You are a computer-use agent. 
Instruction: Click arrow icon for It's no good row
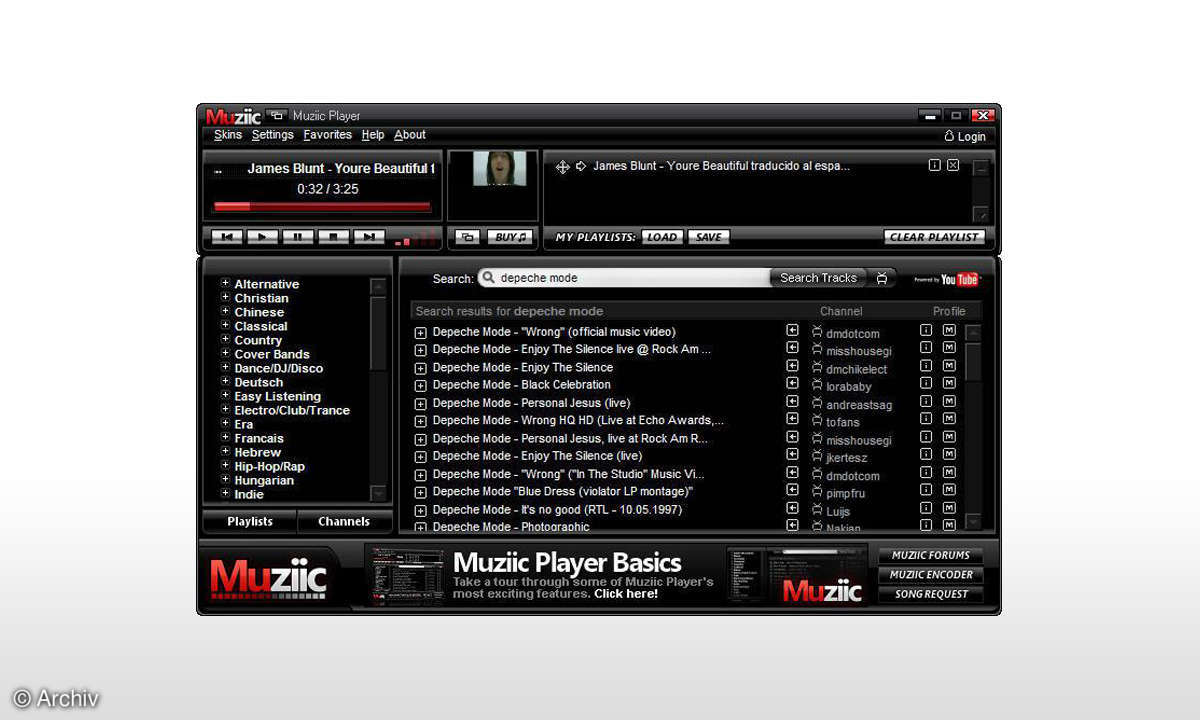pos(792,508)
